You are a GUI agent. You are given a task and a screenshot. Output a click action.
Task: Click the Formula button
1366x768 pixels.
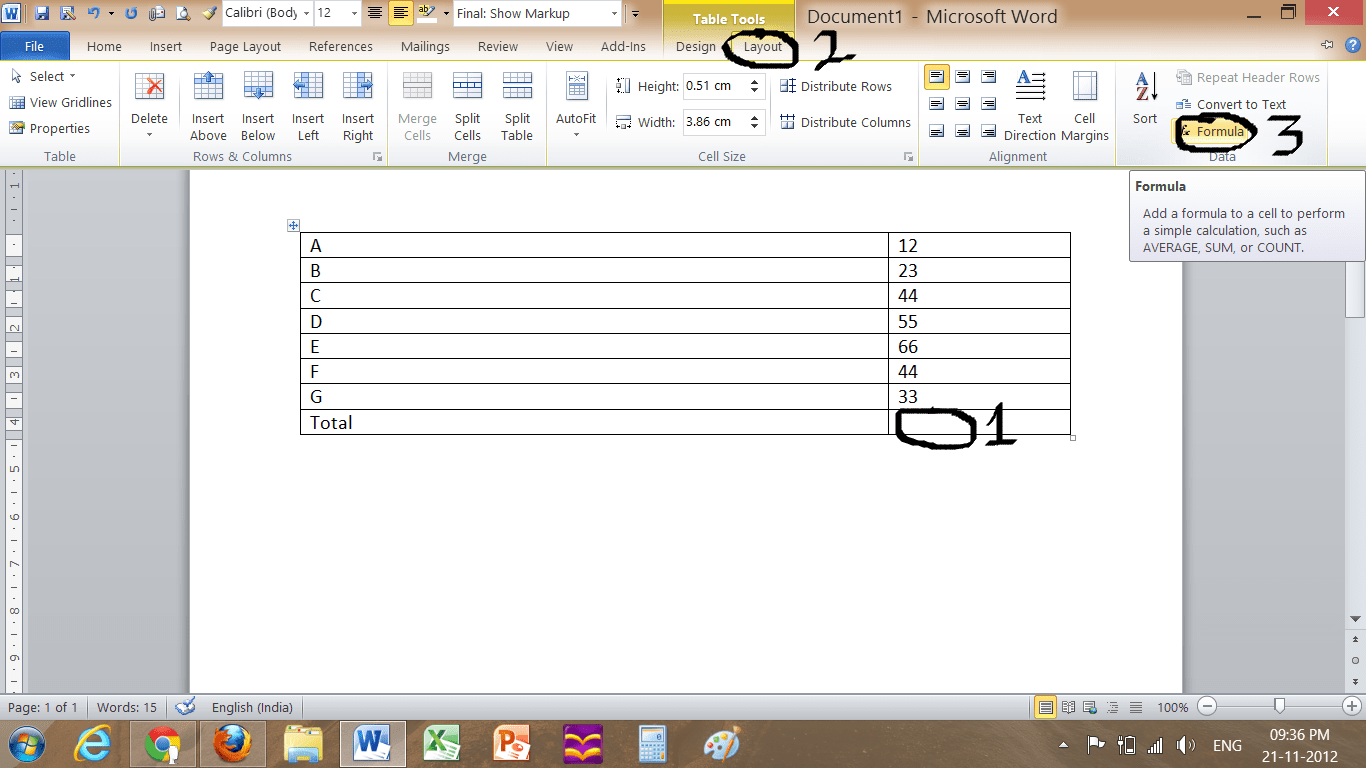pyautogui.click(x=1213, y=131)
